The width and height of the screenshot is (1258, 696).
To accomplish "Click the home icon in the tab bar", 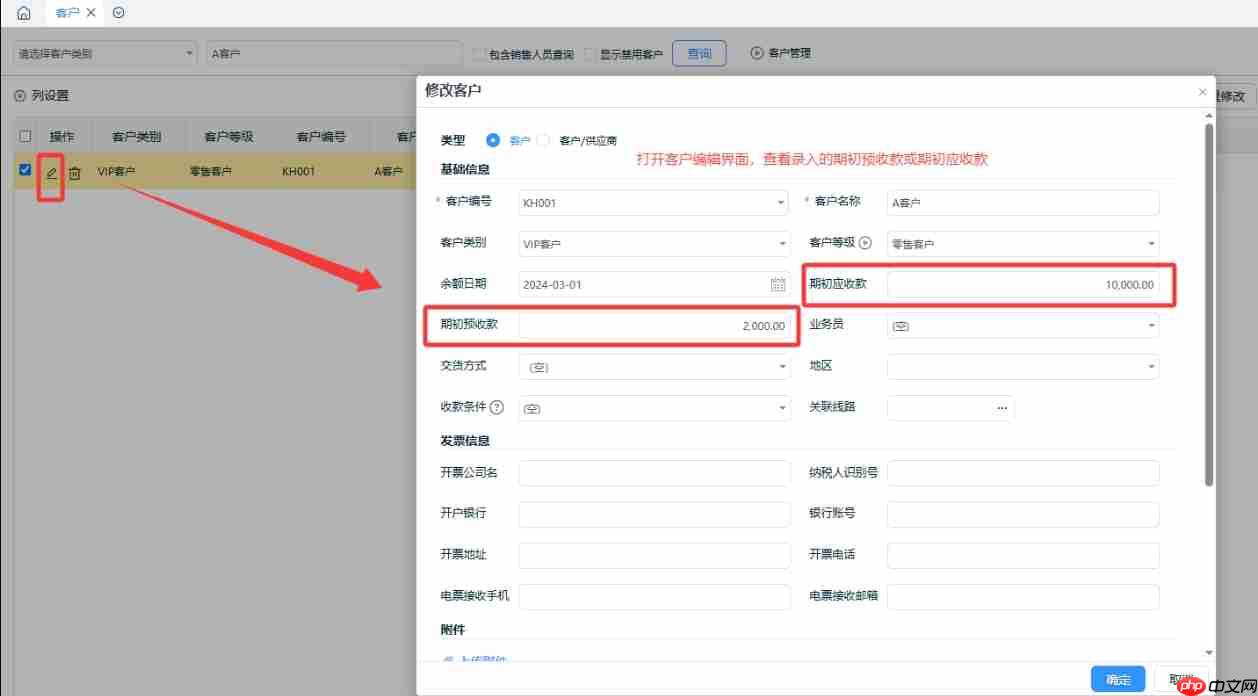I will coord(22,13).
